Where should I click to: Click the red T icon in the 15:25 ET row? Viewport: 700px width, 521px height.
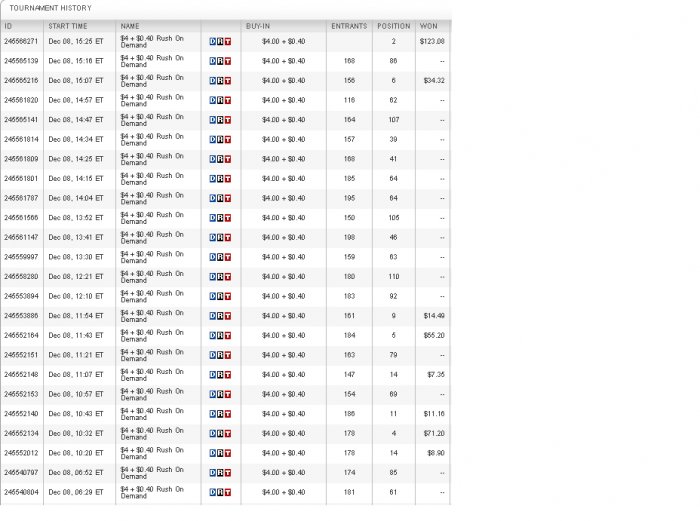coord(228,42)
